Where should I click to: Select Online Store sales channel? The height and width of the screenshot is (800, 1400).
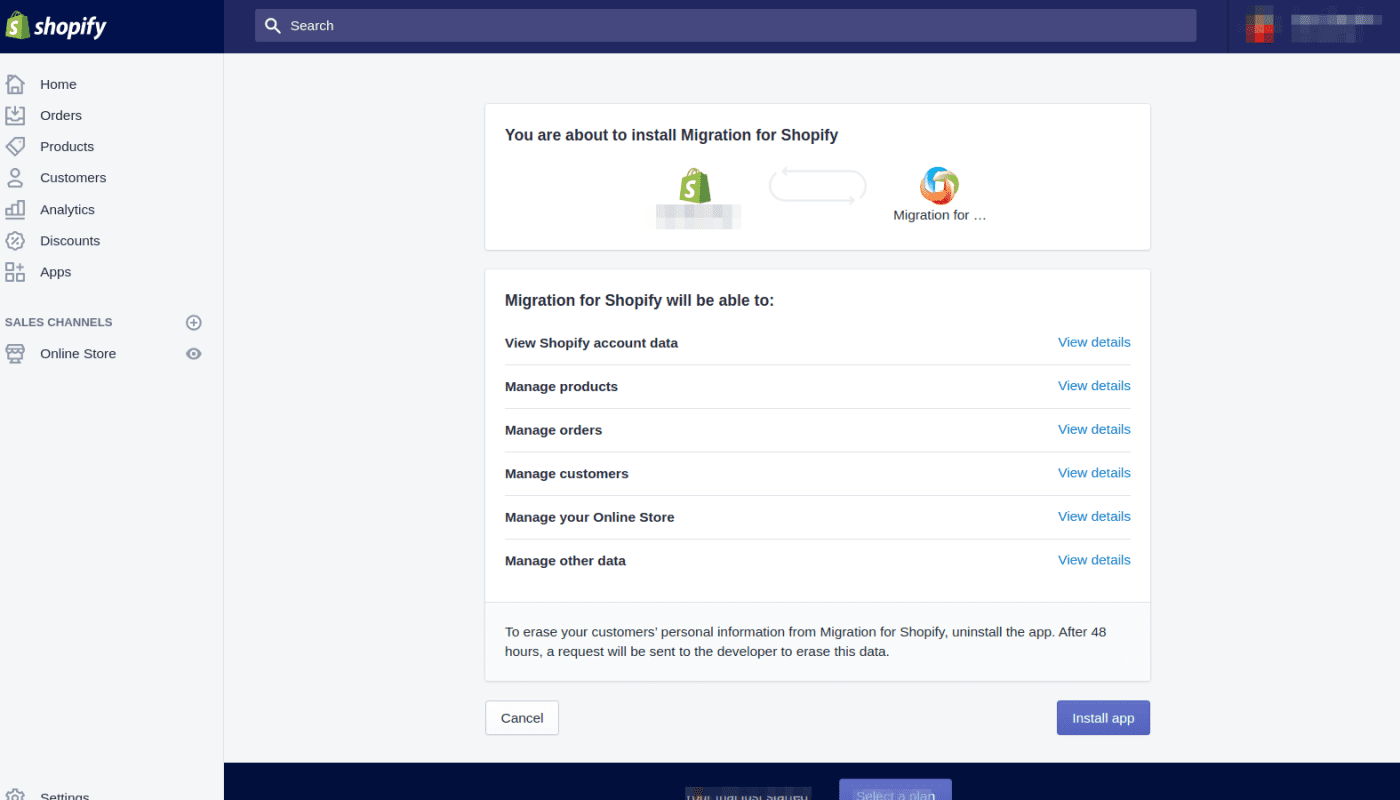(78, 353)
